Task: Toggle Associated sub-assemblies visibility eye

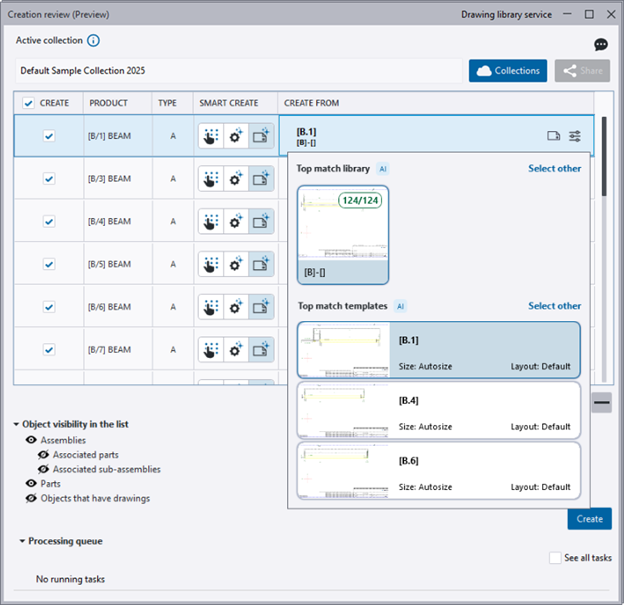Action: (43, 469)
